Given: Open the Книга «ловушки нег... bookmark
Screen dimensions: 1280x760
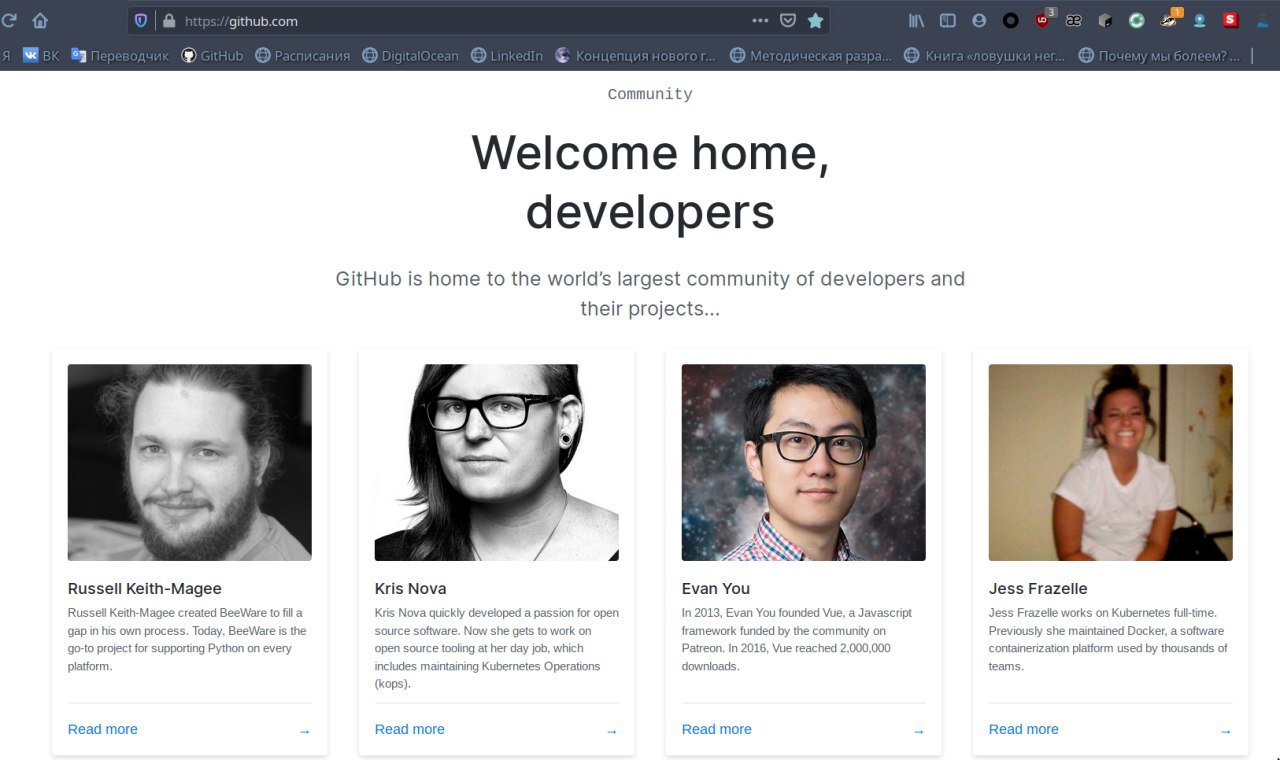Looking at the screenshot, I should pyautogui.click(x=985, y=56).
